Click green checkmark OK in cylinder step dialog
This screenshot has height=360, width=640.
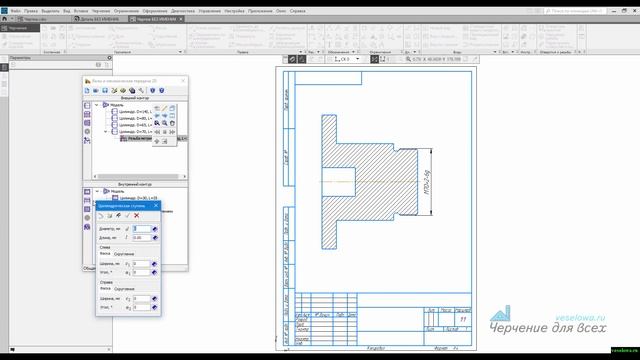coord(127,216)
